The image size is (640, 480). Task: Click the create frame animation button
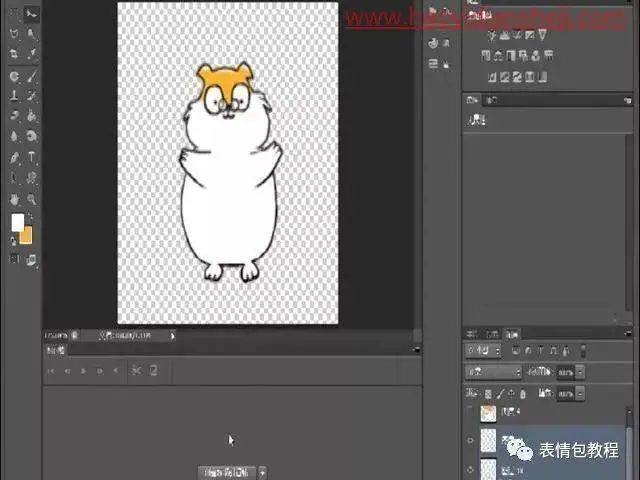click(x=227, y=473)
